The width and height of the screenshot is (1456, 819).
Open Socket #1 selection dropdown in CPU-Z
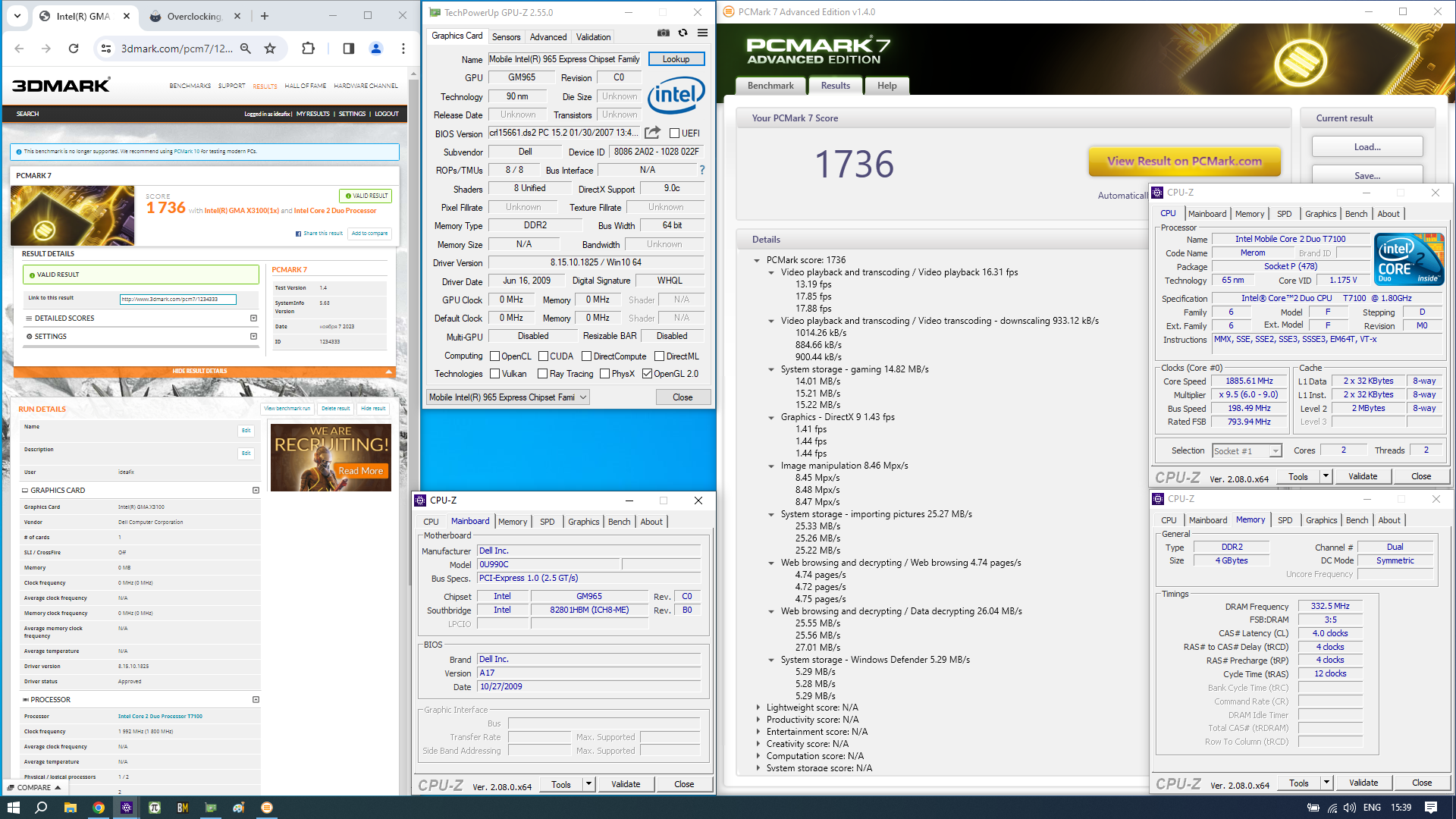1247,451
